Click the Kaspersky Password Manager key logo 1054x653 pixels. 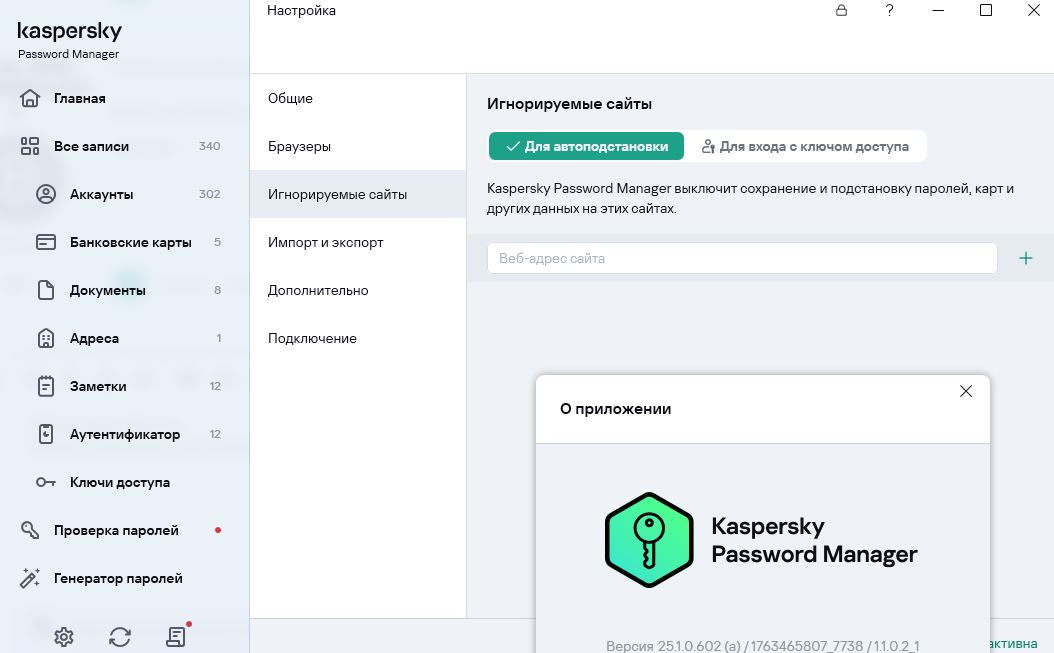(x=648, y=539)
